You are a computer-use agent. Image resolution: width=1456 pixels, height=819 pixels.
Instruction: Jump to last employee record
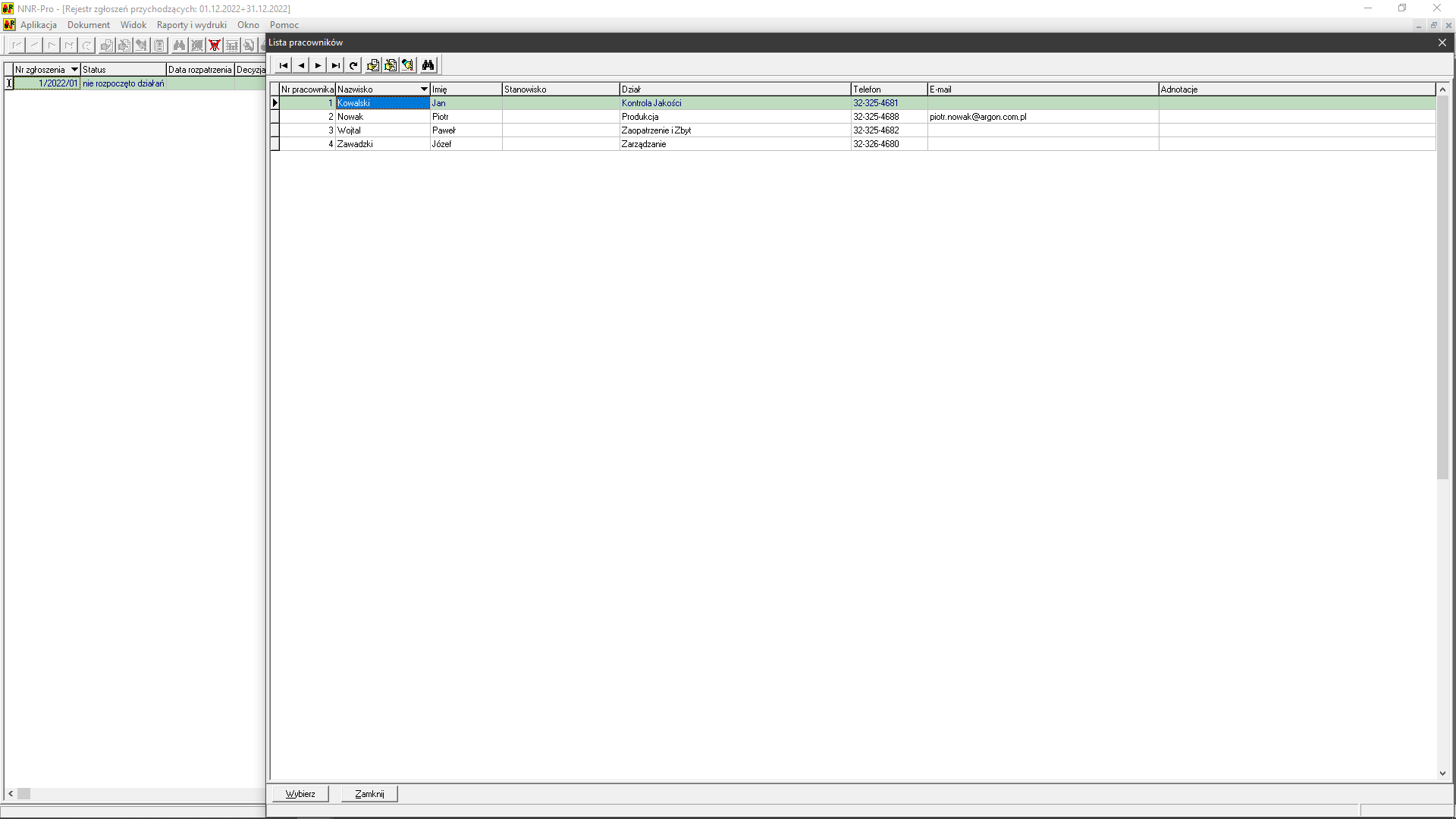pos(336,65)
